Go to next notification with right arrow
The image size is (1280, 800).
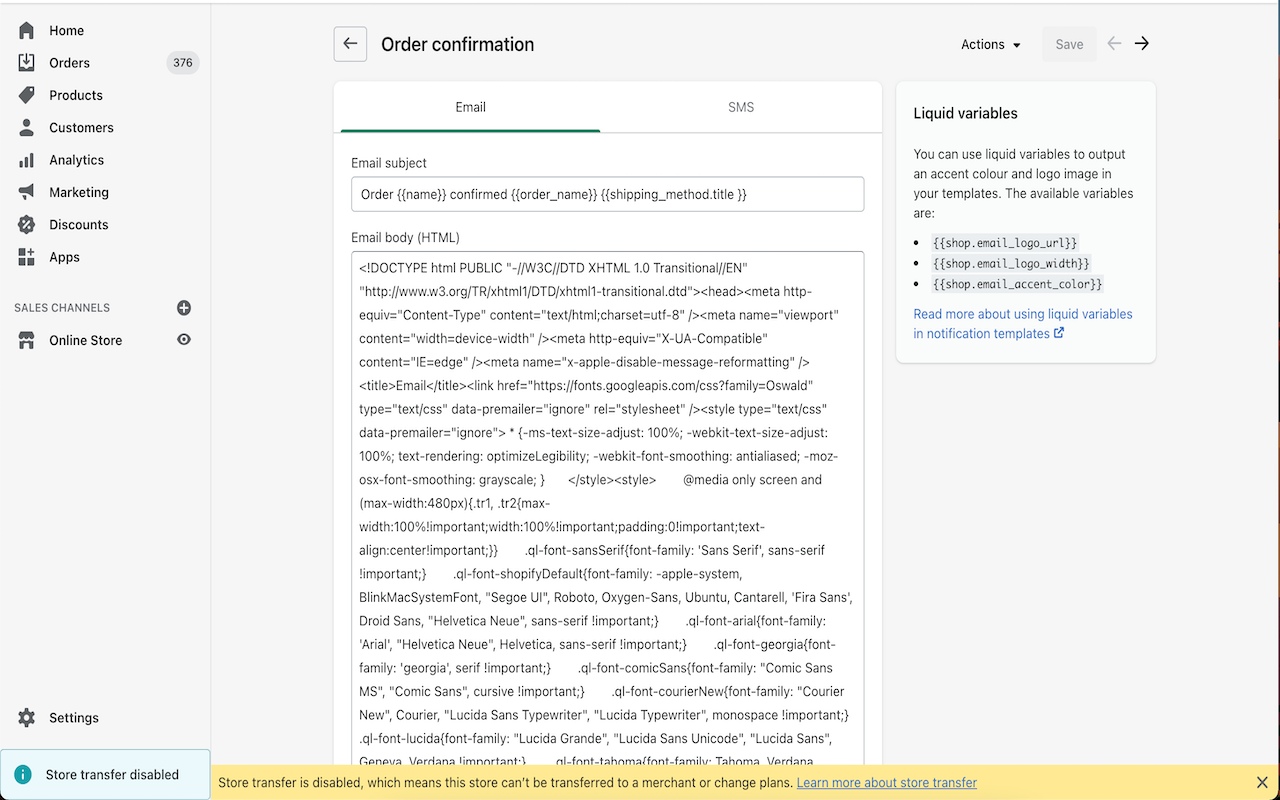pyautogui.click(x=1142, y=44)
